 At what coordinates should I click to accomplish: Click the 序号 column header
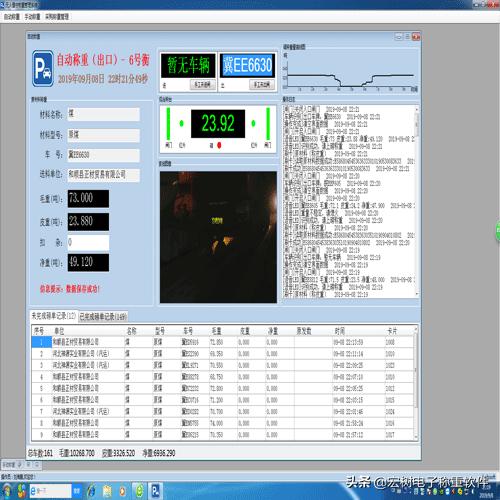39,331
